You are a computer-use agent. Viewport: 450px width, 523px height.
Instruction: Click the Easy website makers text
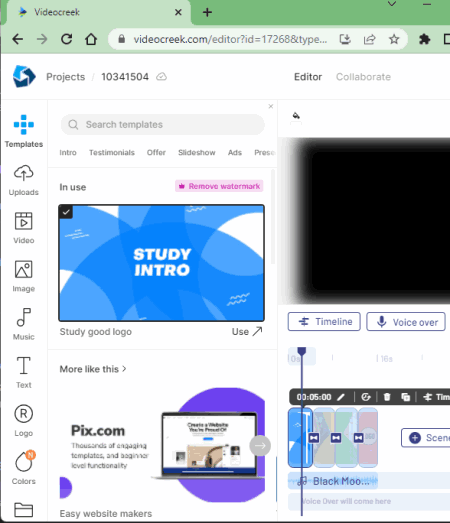[x=105, y=513]
